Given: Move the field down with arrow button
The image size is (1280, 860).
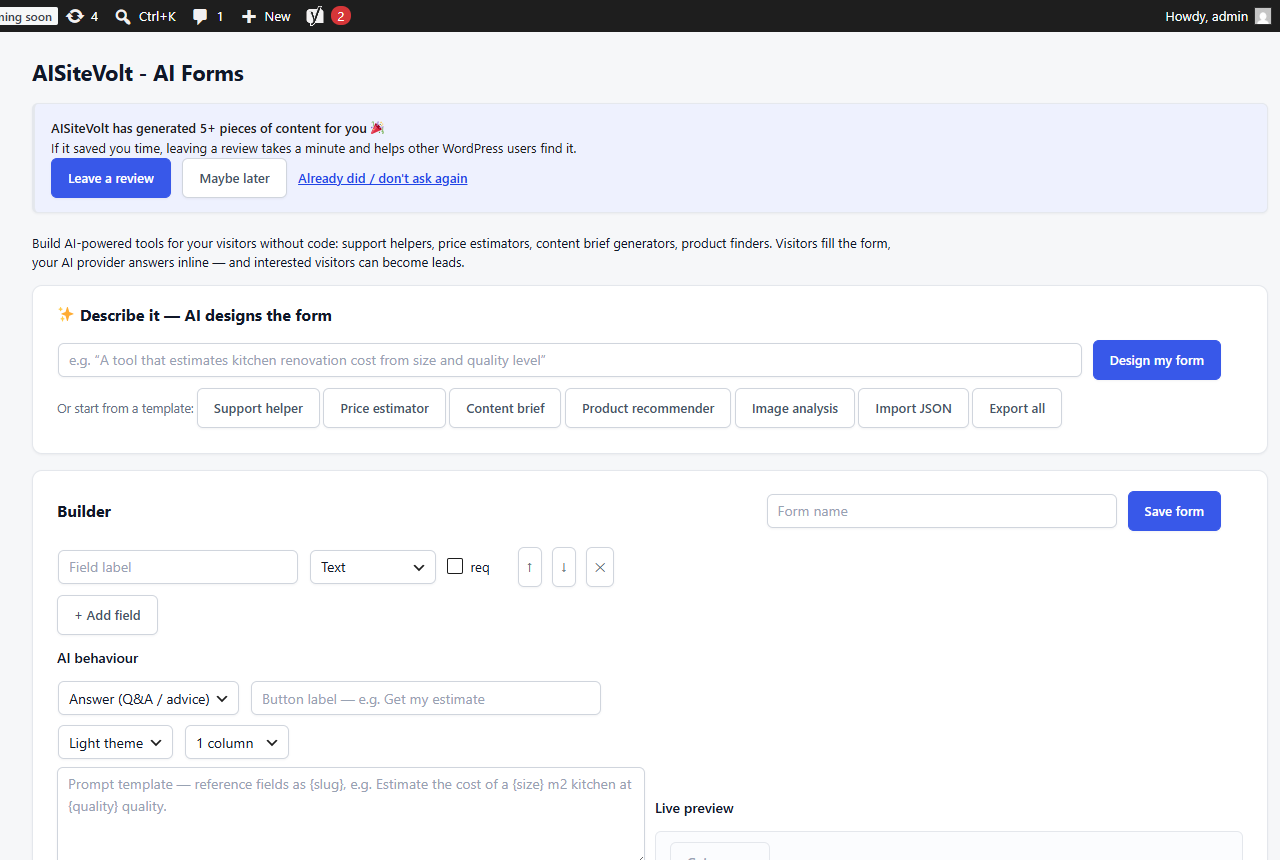Looking at the screenshot, I should tap(564, 567).
